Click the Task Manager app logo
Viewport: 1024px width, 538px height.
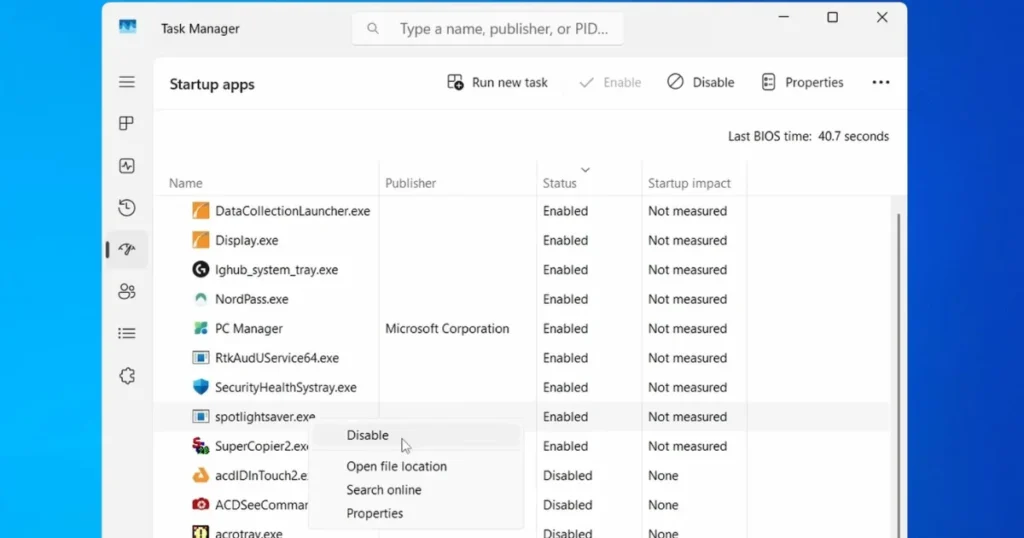coord(127,27)
